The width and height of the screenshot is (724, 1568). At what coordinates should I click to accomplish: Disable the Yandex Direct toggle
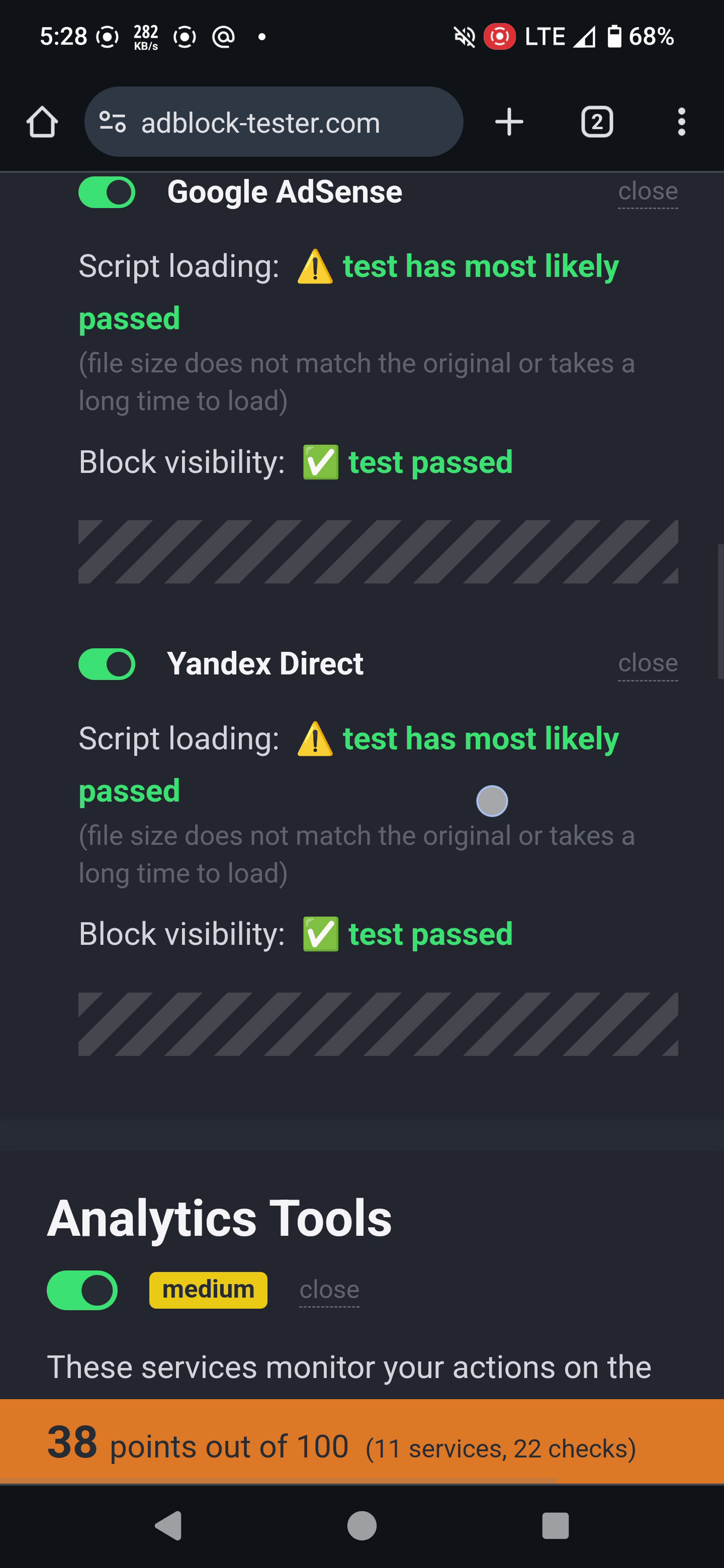[x=107, y=664]
